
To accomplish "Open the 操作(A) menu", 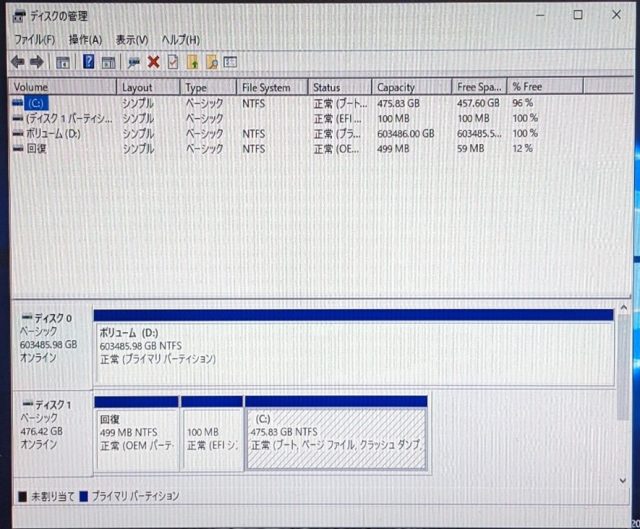I will click(85, 39).
